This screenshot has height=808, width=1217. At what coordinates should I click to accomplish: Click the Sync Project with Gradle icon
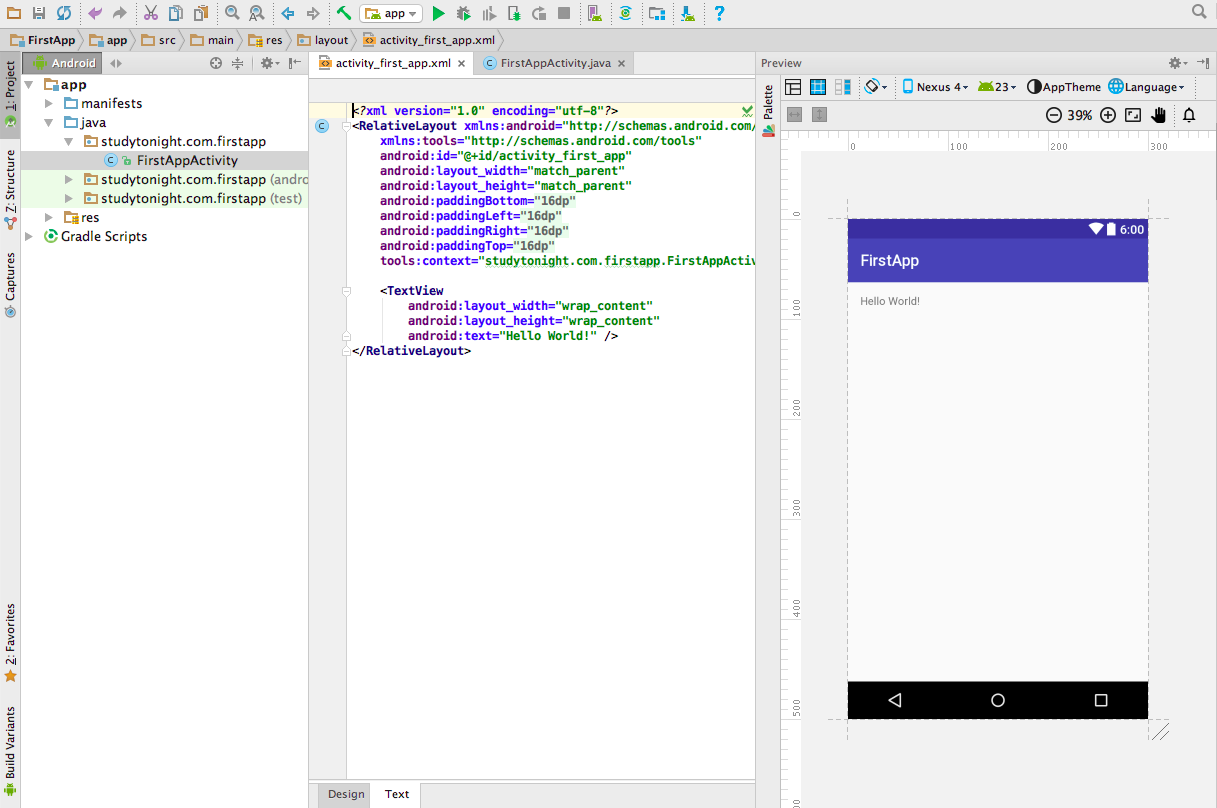click(x=626, y=13)
